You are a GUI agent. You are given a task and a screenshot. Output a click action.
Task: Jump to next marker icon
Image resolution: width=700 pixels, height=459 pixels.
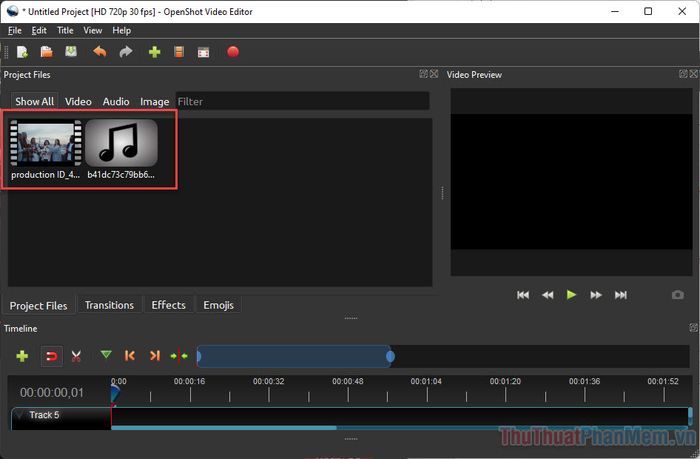(154, 356)
